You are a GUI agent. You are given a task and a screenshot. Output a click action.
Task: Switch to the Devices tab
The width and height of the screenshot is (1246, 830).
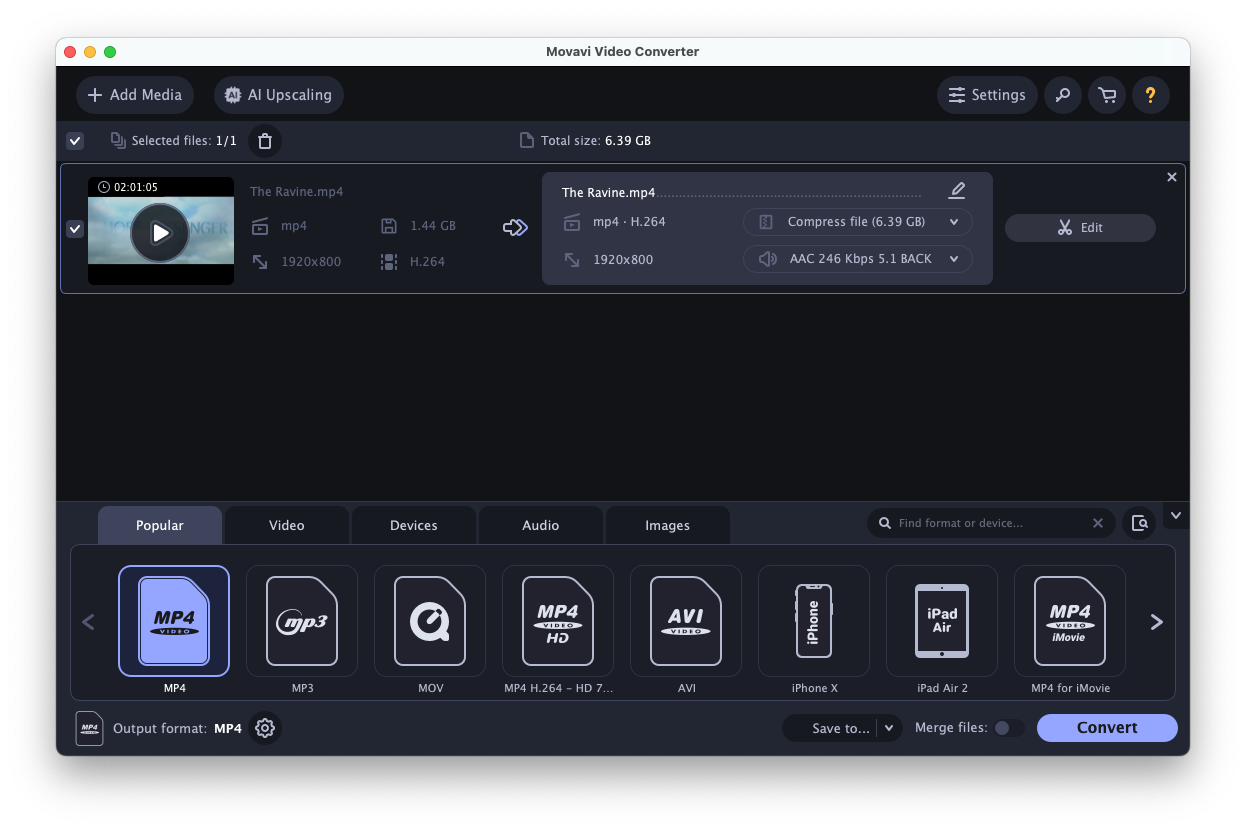tap(414, 525)
